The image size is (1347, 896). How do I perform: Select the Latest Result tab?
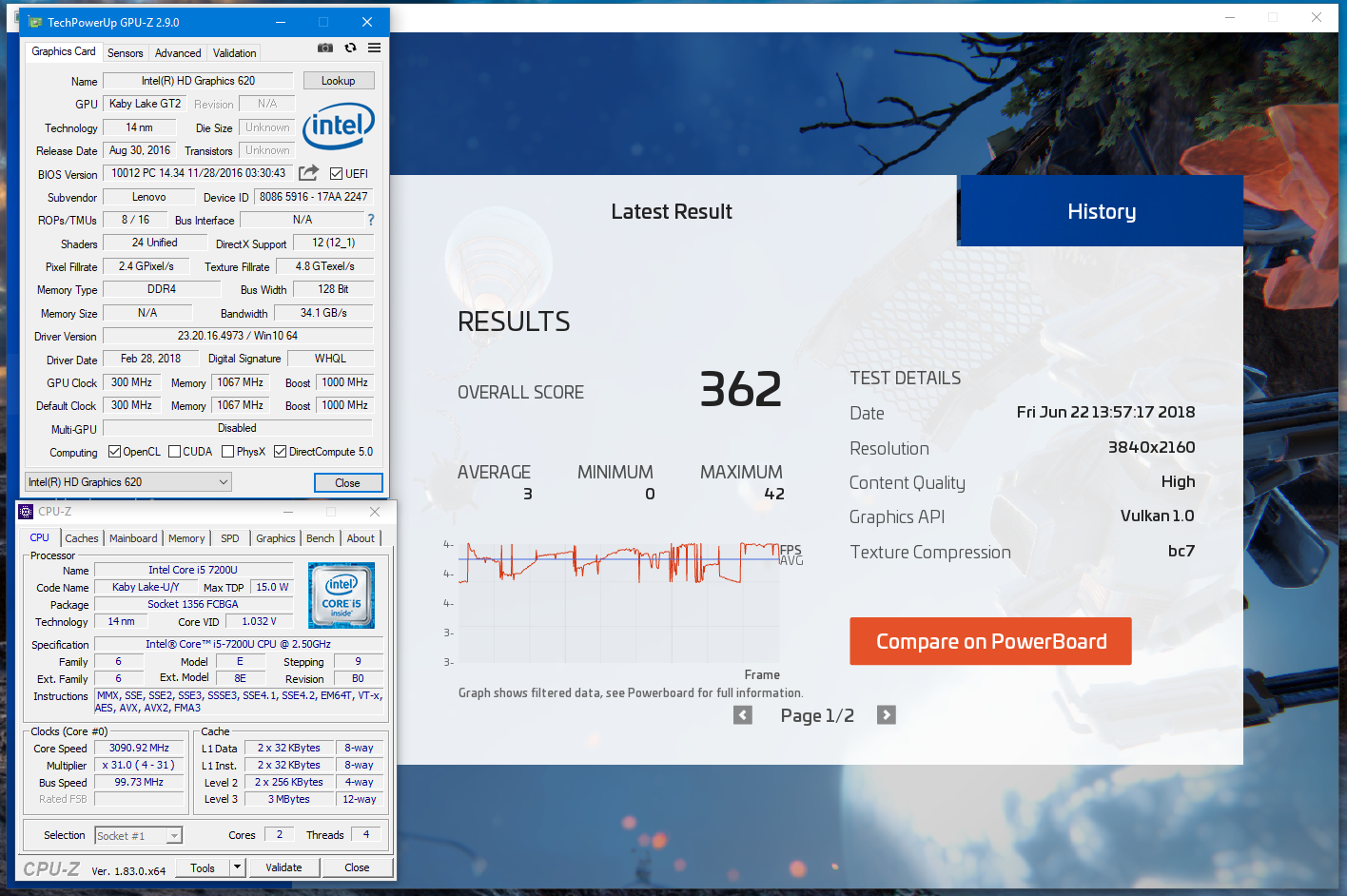(672, 211)
